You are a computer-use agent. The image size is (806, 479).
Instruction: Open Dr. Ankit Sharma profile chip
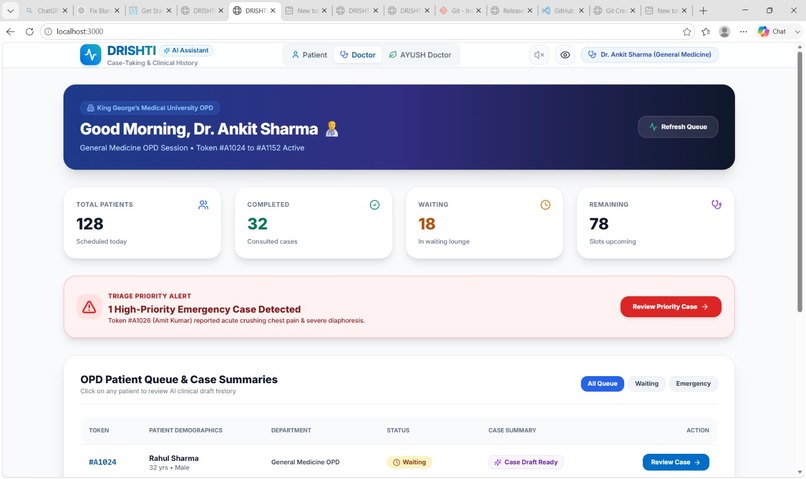650,54
